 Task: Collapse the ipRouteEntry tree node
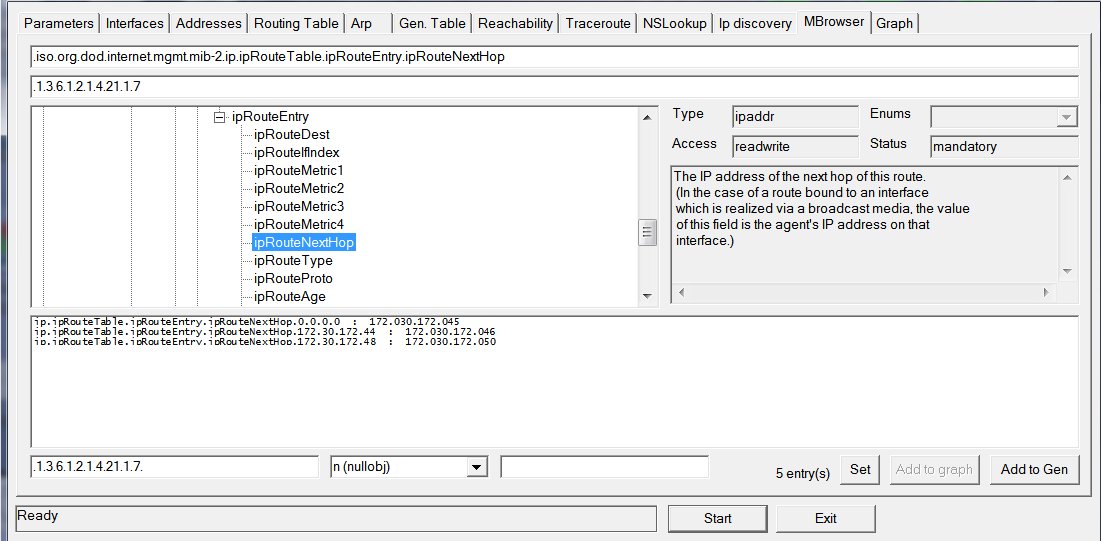pyautogui.click(x=220, y=117)
